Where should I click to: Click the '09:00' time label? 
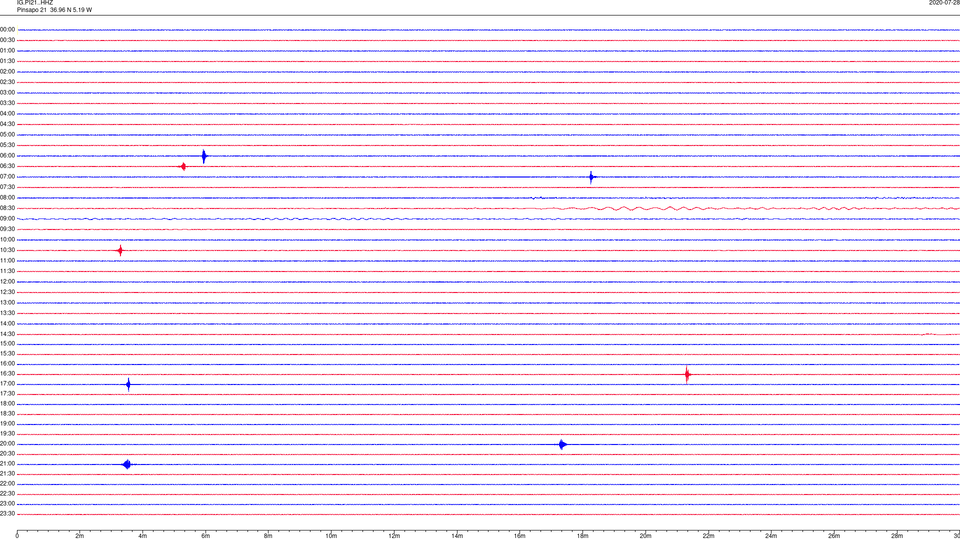[7, 219]
